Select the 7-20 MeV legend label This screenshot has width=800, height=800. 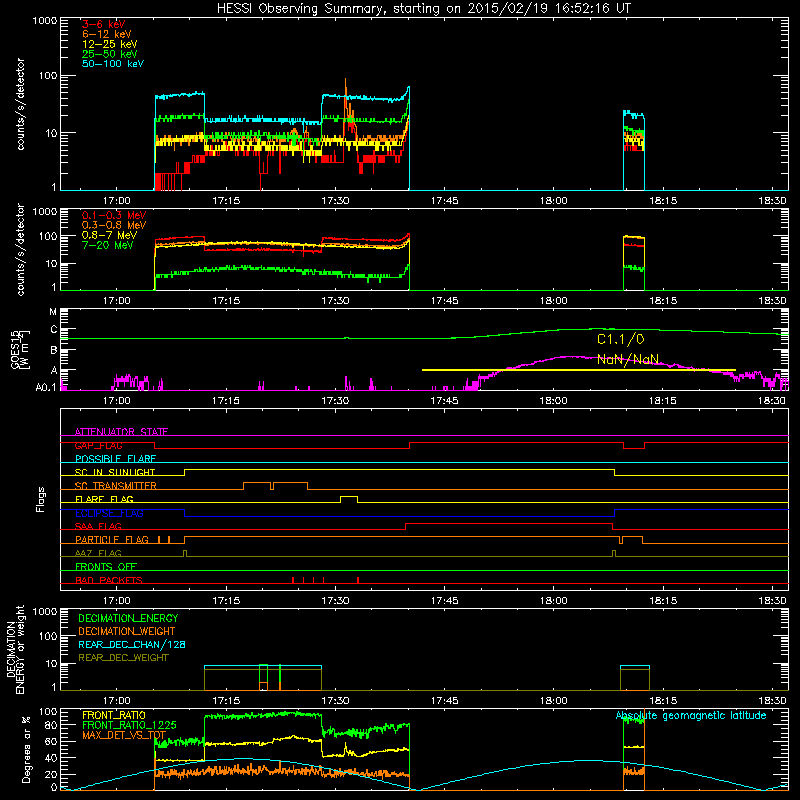click(x=107, y=245)
